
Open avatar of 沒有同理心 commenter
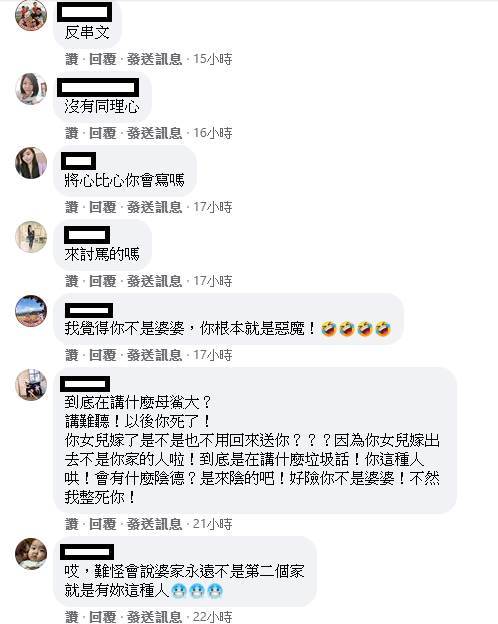click(x=31, y=89)
